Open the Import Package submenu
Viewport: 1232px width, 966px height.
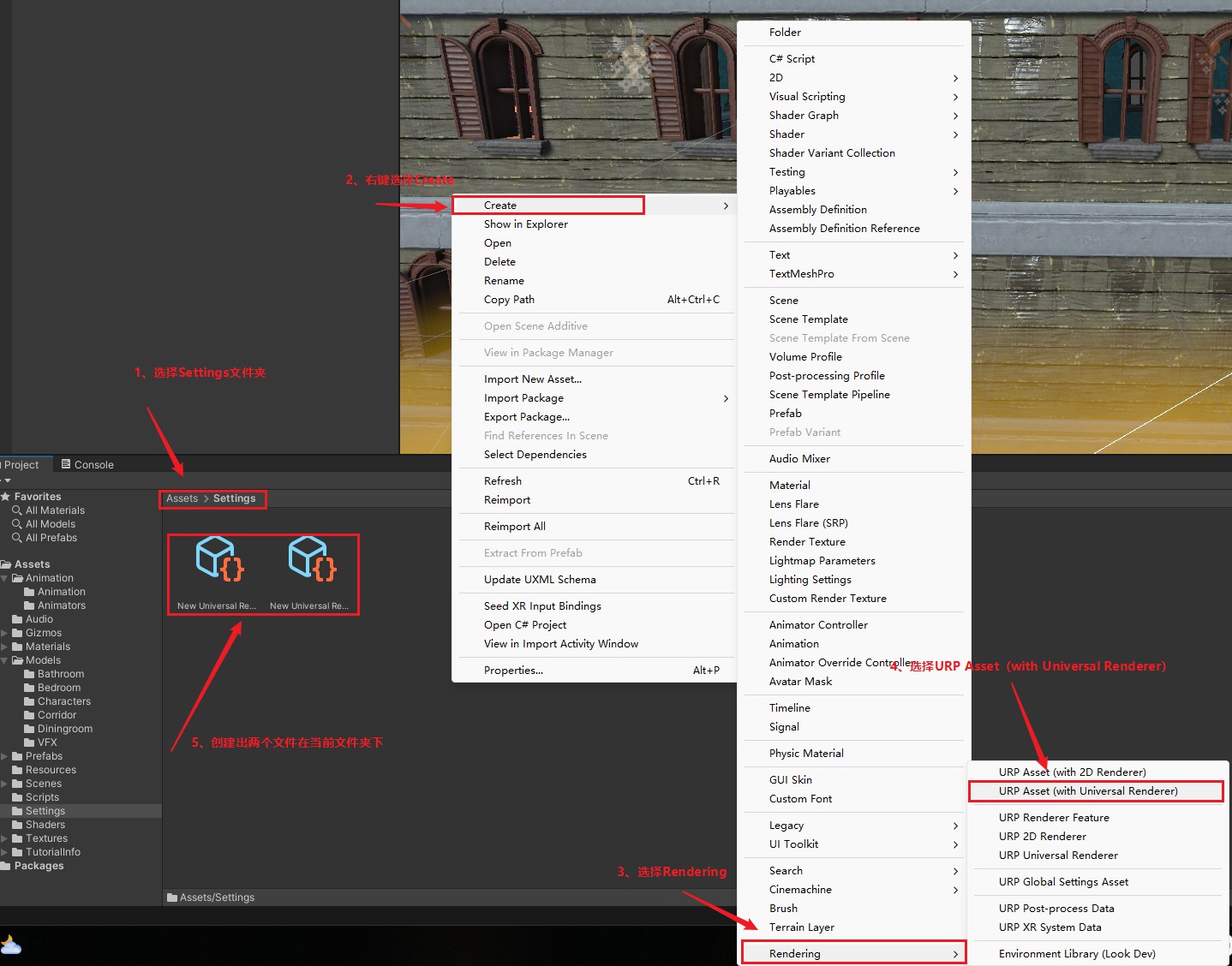594,398
